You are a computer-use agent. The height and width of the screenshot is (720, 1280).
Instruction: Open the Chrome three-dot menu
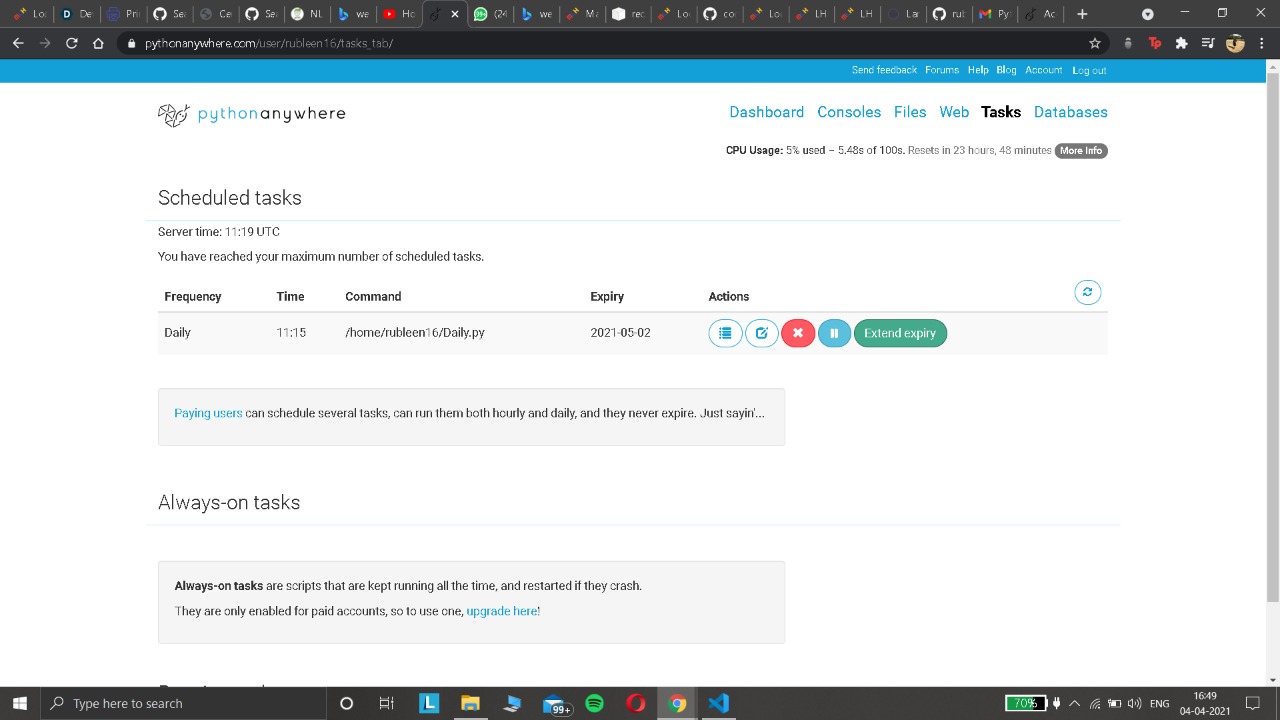[1260, 43]
